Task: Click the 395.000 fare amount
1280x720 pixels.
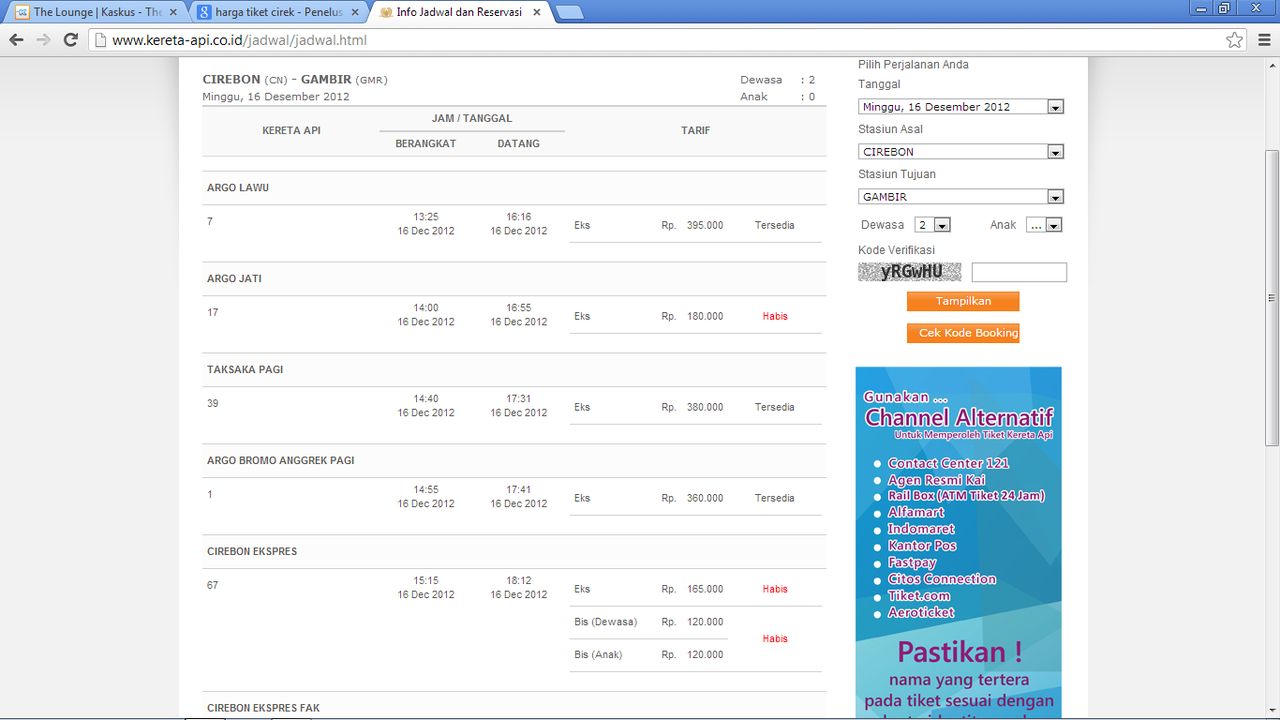Action: tap(705, 225)
